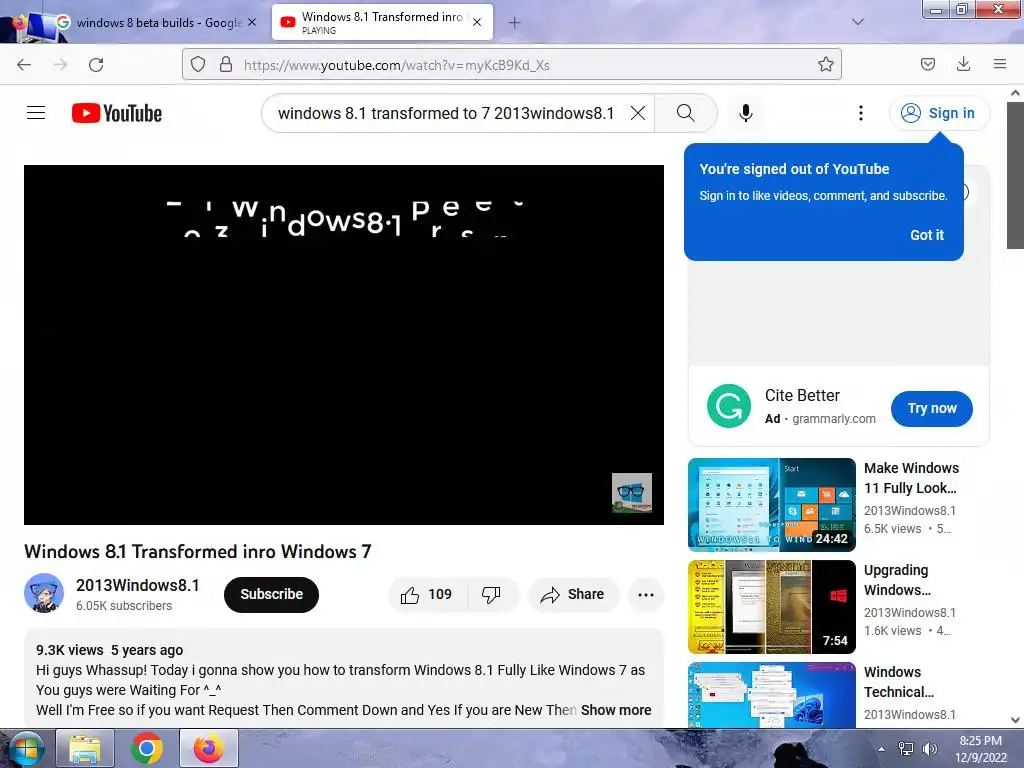
Task: Share the video with the Share button
Action: [x=573, y=594]
